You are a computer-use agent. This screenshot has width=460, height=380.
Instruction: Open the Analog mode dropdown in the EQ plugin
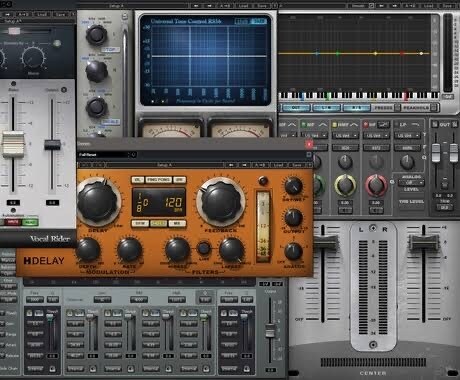click(411, 183)
